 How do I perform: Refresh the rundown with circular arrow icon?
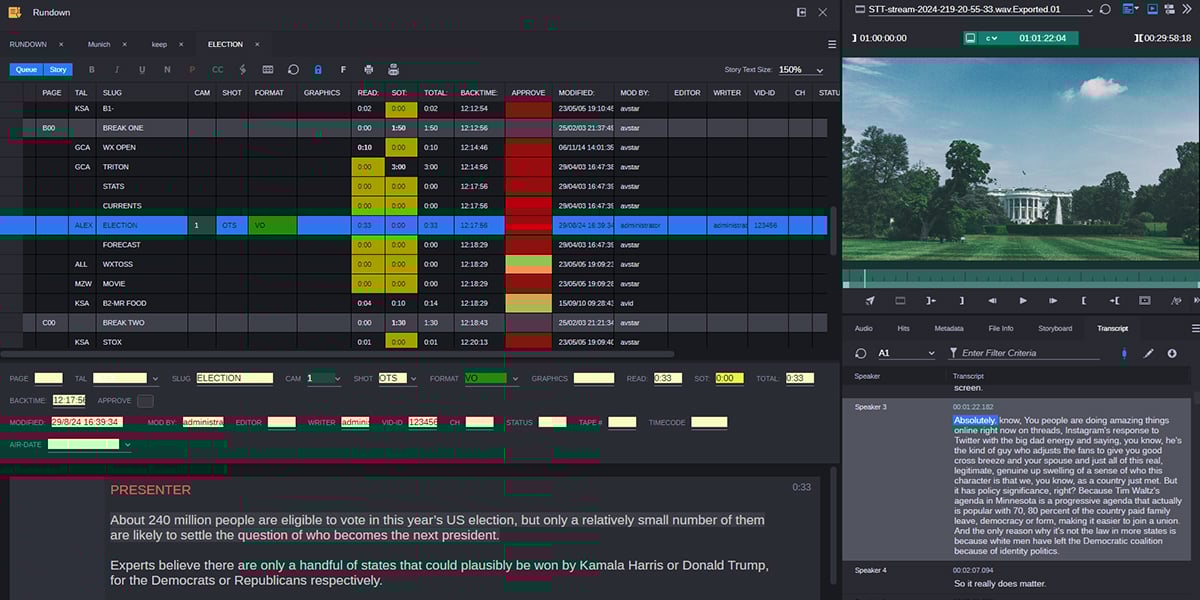pyautogui.click(x=293, y=70)
